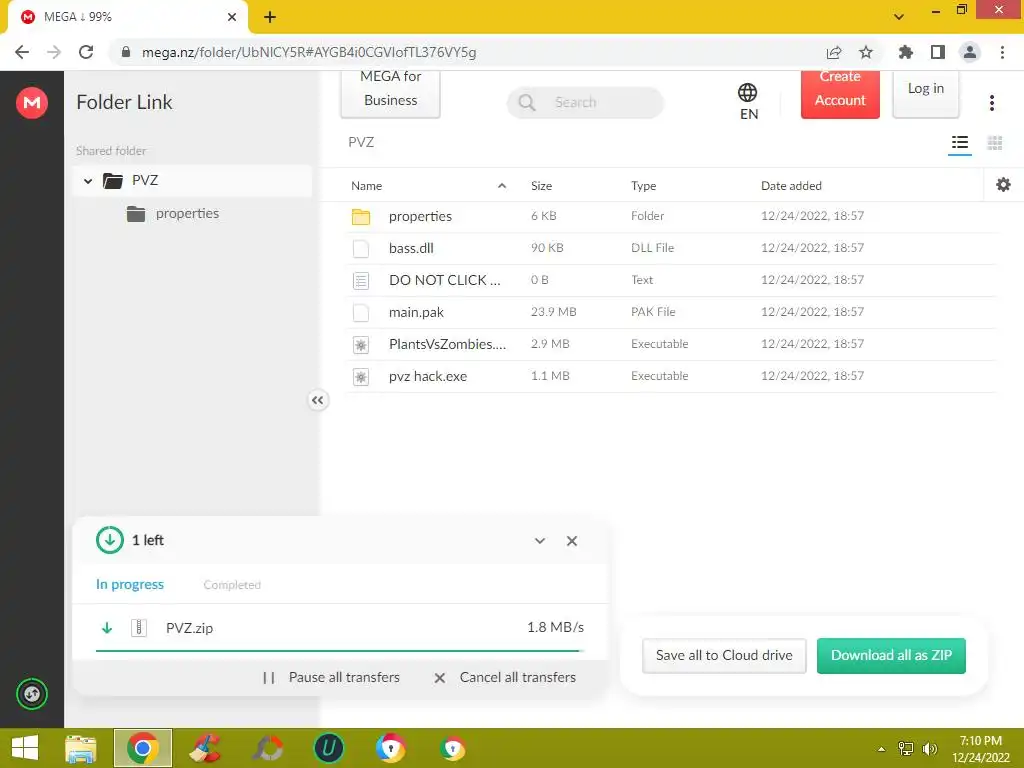The width and height of the screenshot is (1024, 768).
Task: Click the PVZ.zip download progress bar
Action: click(x=340, y=651)
